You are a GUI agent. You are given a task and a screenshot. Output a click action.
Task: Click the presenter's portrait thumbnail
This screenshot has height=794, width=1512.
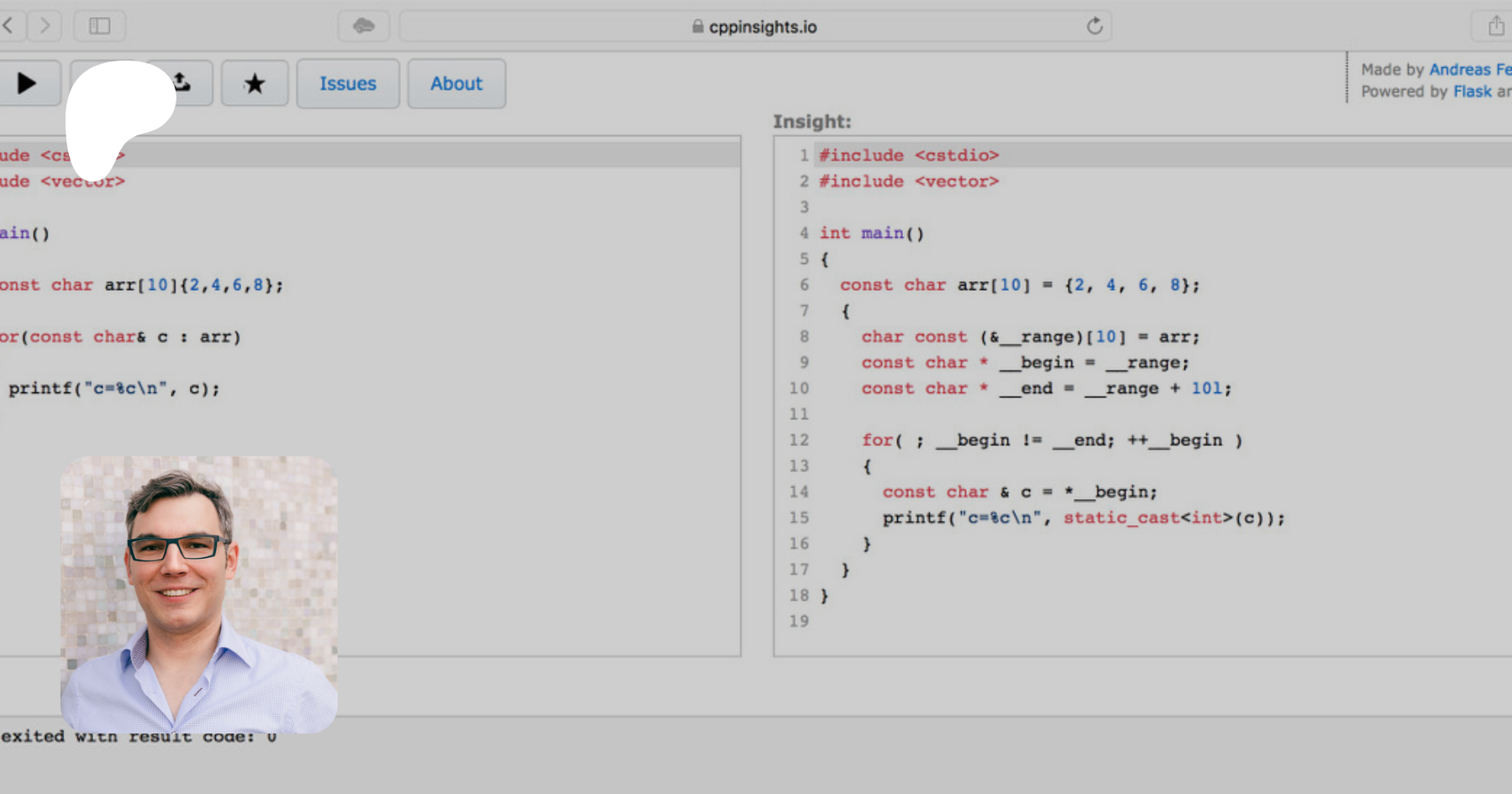click(199, 594)
